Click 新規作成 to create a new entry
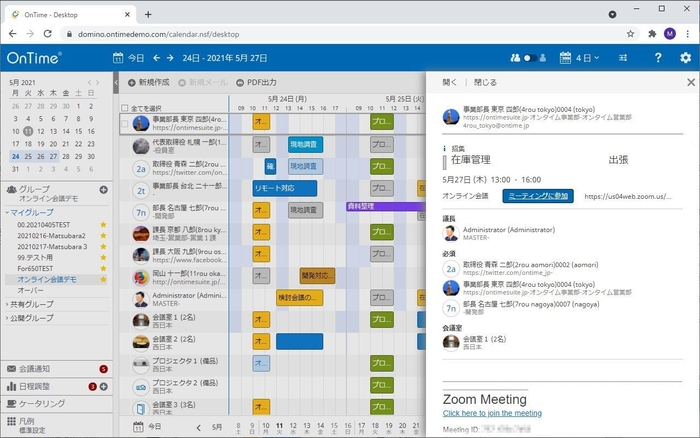 pyautogui.click(x=154, y=82)
